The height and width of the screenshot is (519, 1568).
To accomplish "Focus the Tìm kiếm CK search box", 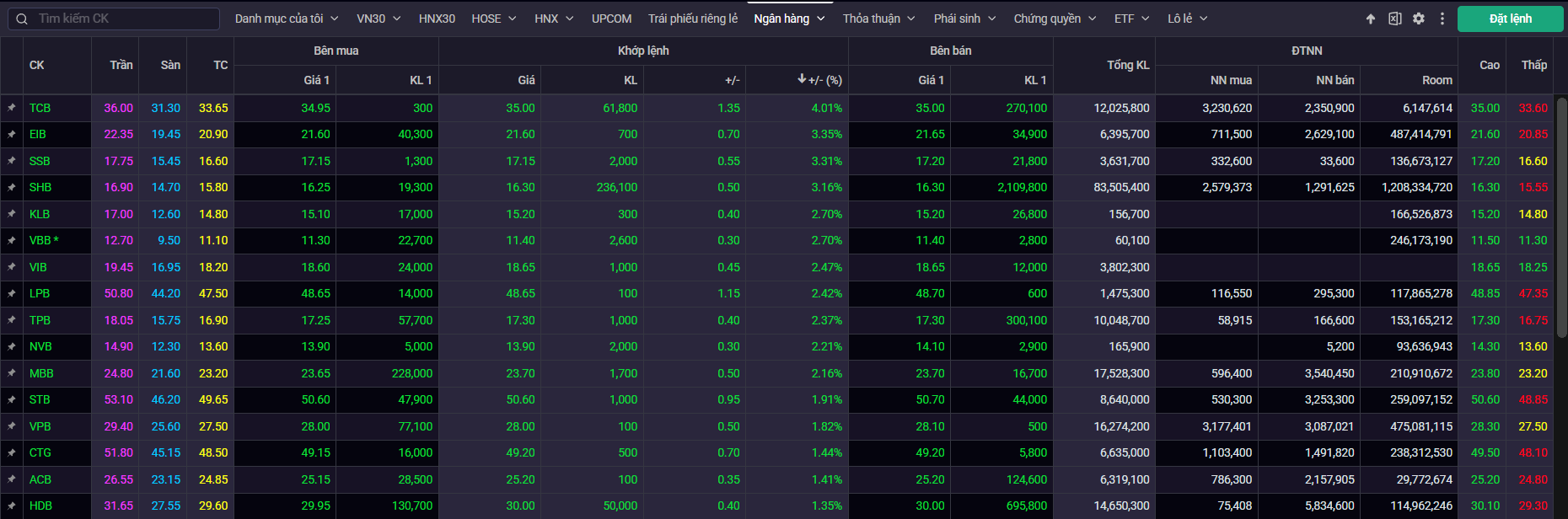I will coord(118,19).
